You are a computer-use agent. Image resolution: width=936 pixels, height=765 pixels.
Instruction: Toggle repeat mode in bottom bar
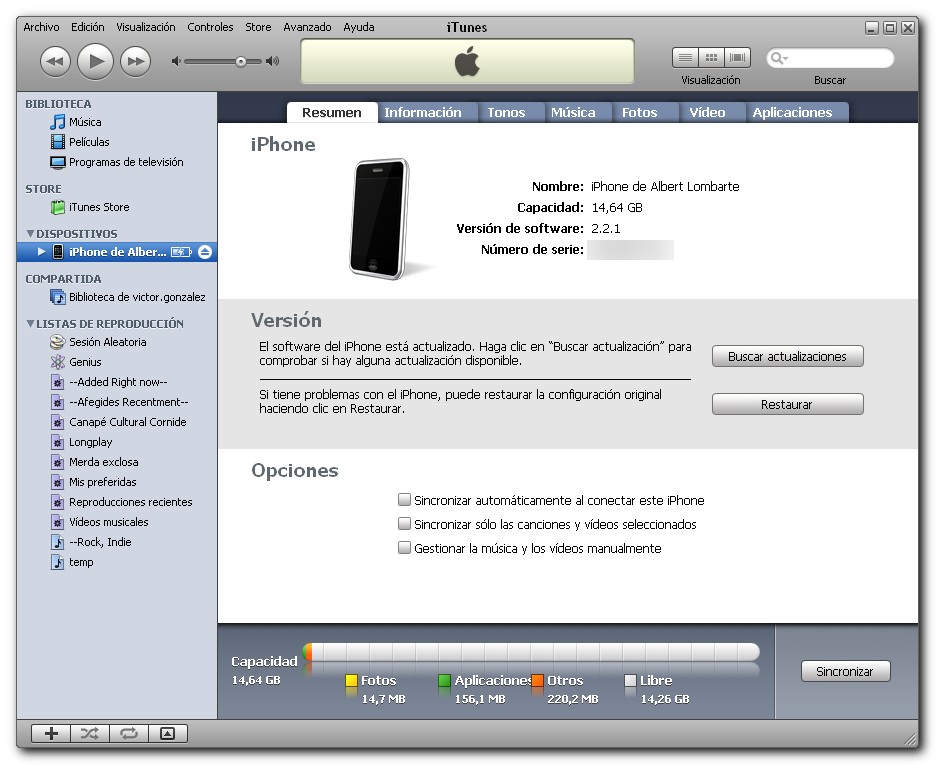click(x=129, y=733)
